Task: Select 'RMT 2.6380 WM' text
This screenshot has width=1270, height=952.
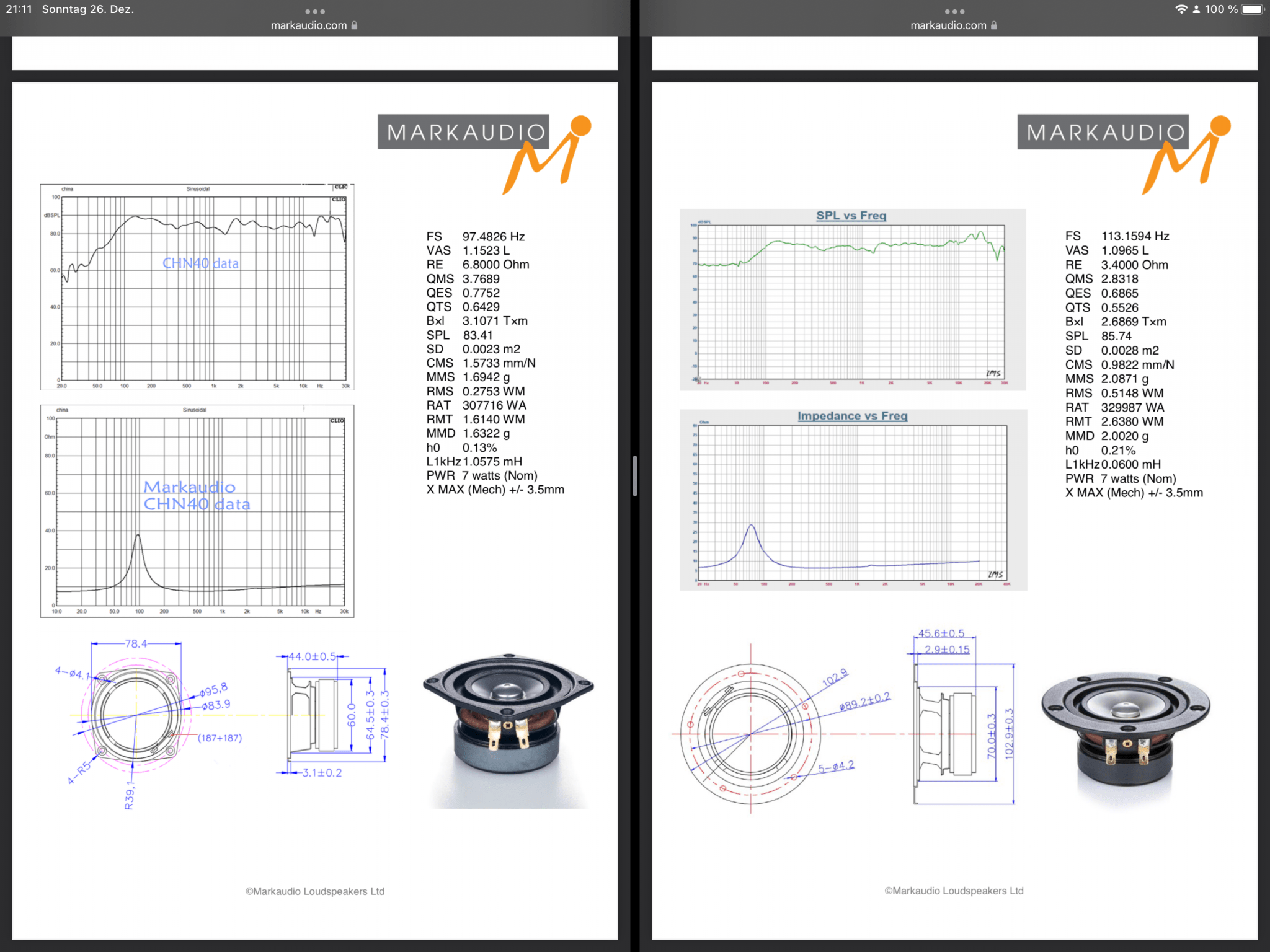Action: tap(1114, 421)
